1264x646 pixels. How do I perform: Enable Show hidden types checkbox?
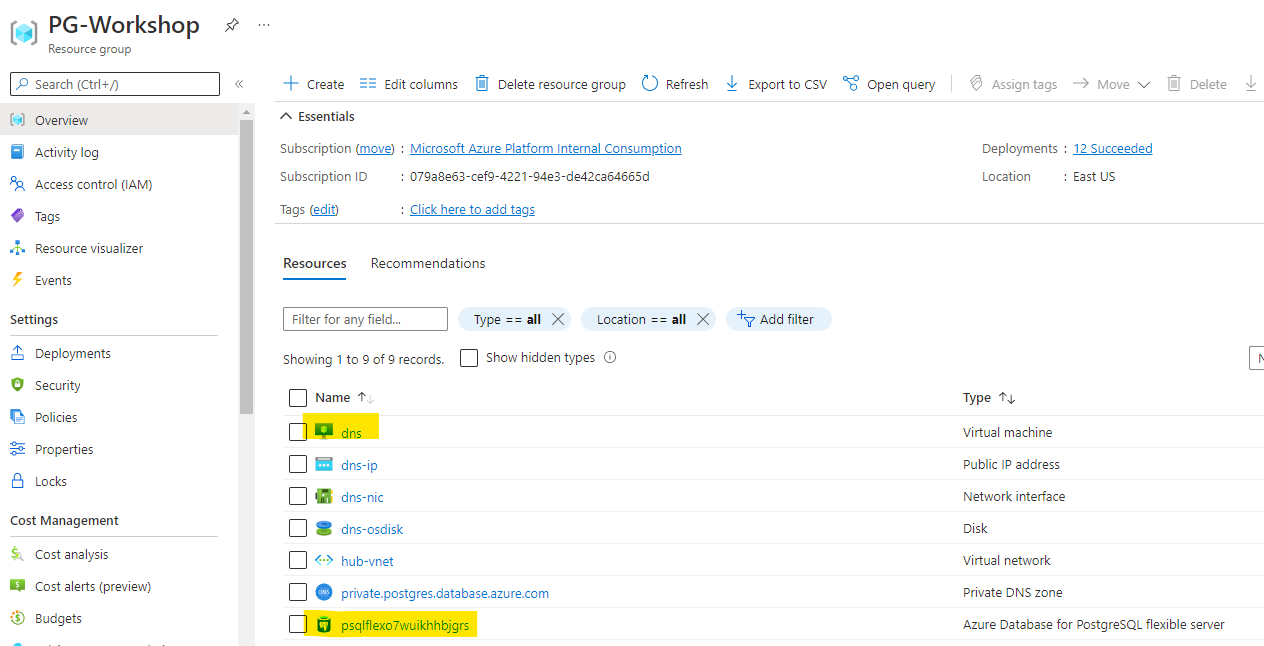pyautogui.click(x=469, y=358)
